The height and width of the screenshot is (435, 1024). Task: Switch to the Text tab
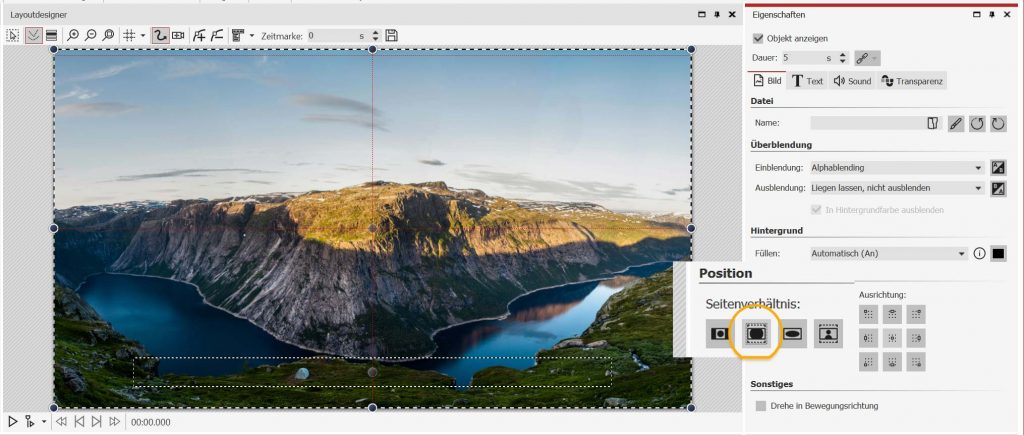coord(807,81)
